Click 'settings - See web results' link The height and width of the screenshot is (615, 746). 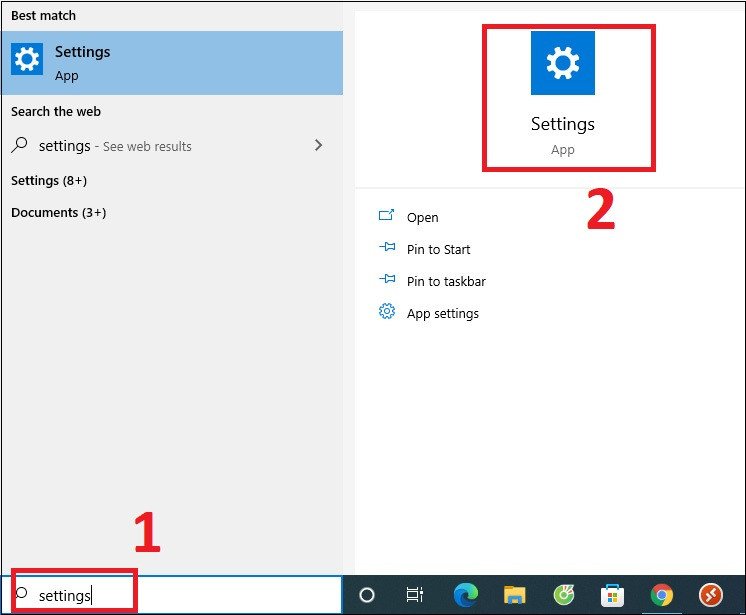pos(115,146)
